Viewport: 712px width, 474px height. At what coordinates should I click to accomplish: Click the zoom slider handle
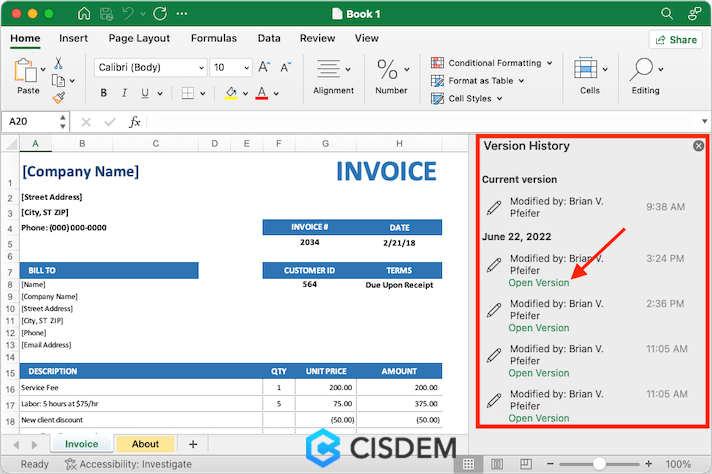coord(598,464)
